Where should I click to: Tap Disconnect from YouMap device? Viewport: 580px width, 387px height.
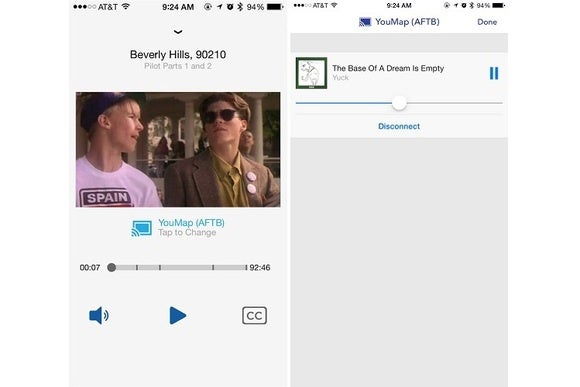click(x=399, y=126)
